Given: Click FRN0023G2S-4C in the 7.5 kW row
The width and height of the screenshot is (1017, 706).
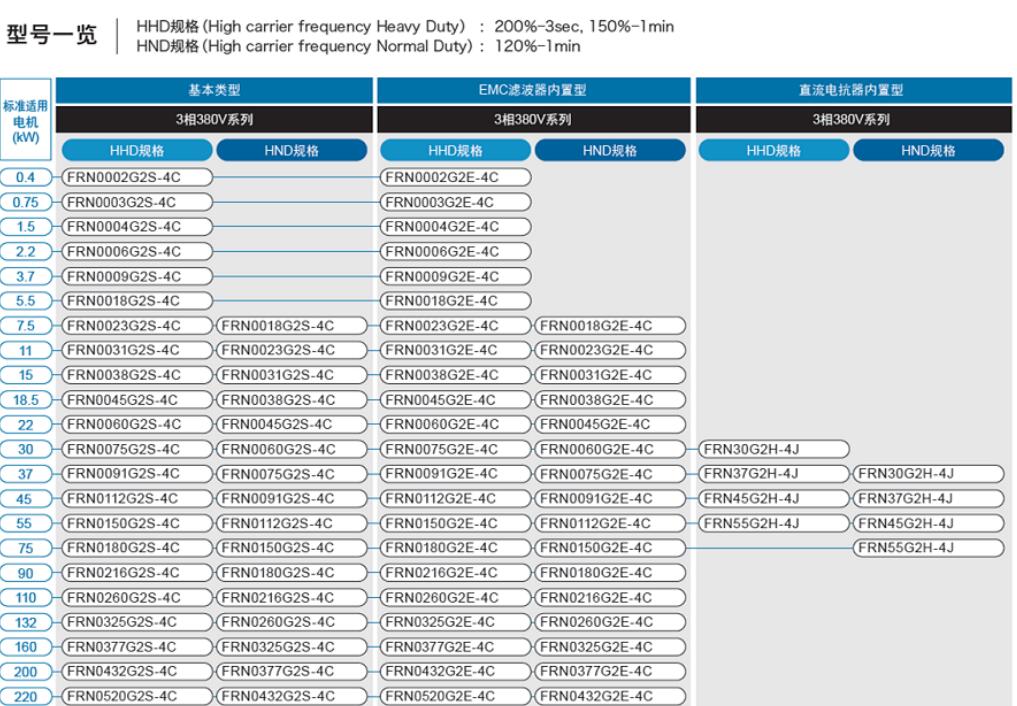Looking at the screenshot, I should 137,325.
